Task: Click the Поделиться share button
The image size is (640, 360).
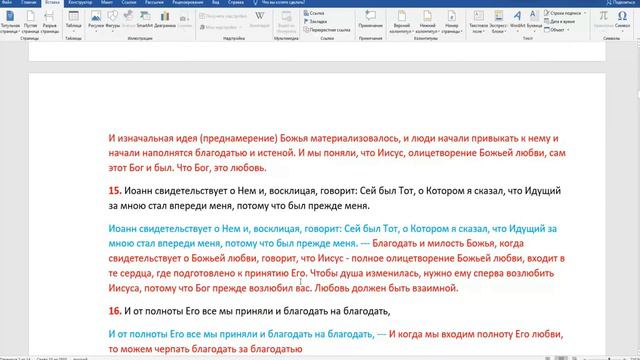Action: [x=621, y=2]
